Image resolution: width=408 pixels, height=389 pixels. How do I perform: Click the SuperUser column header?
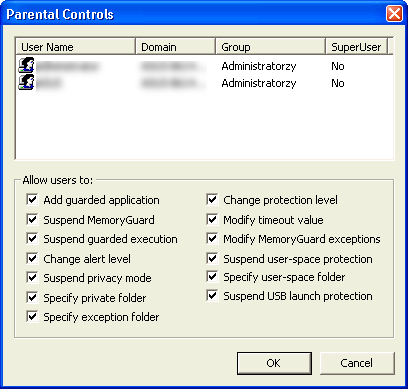tap(357, 47)
